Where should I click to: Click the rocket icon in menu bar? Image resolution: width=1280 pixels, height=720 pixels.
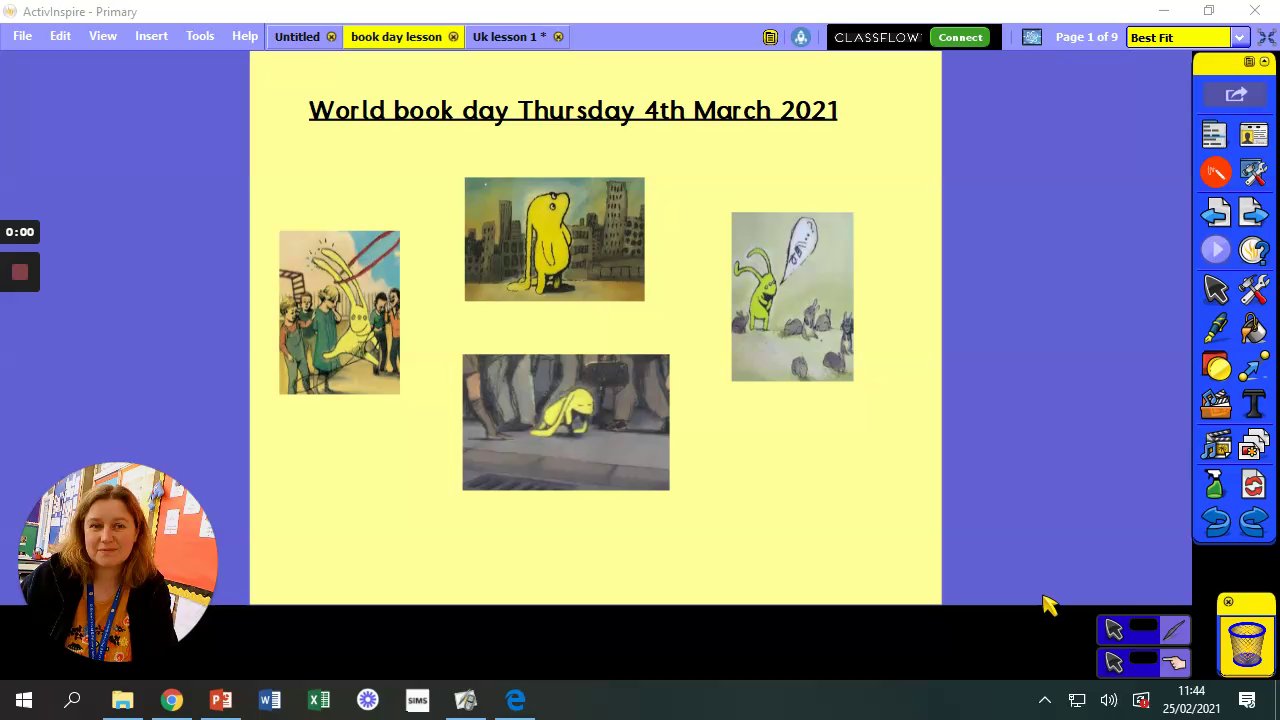coord(800,37)
